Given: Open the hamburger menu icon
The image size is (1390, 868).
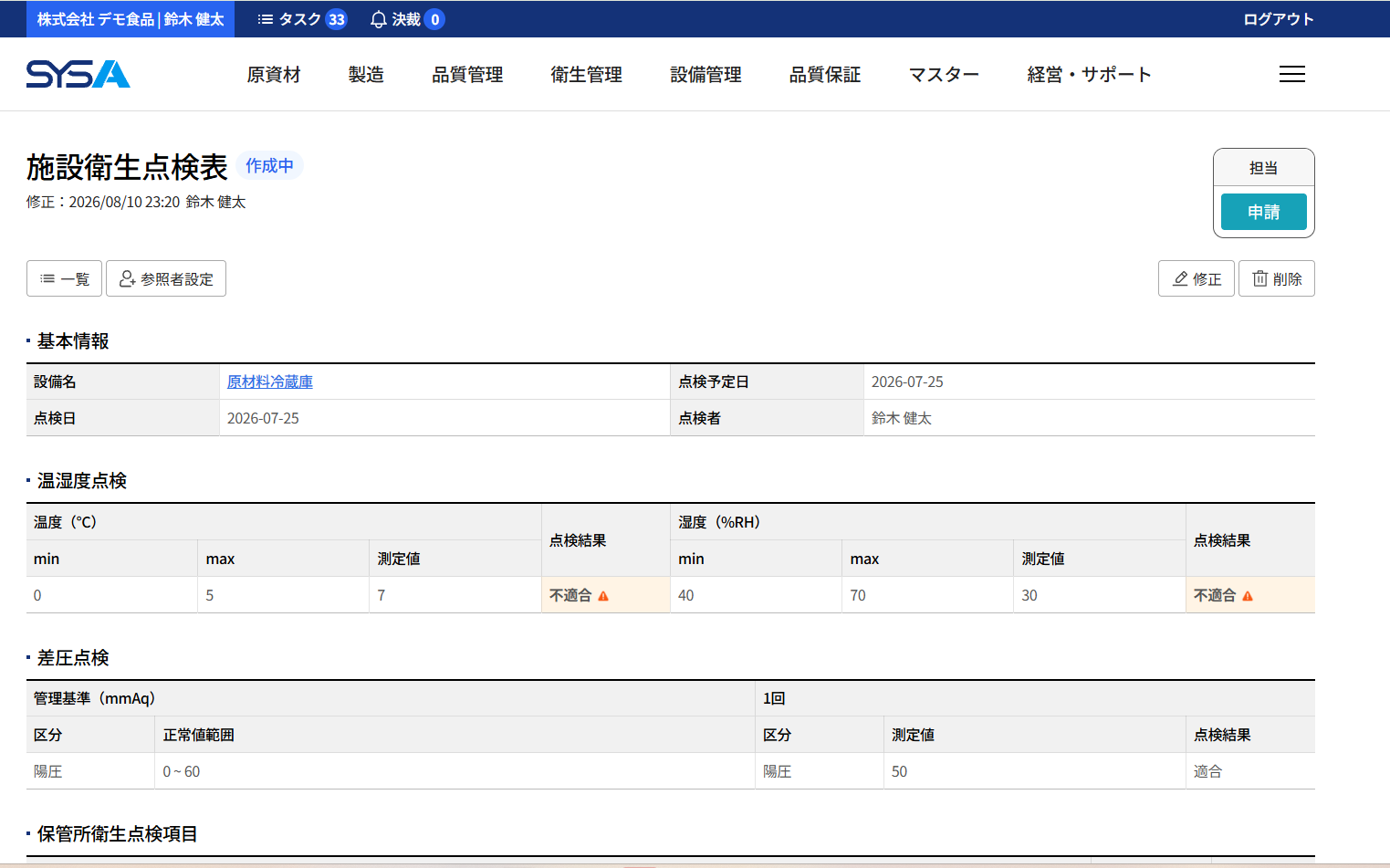Looking at the screenshot, I should point(1291,74).
